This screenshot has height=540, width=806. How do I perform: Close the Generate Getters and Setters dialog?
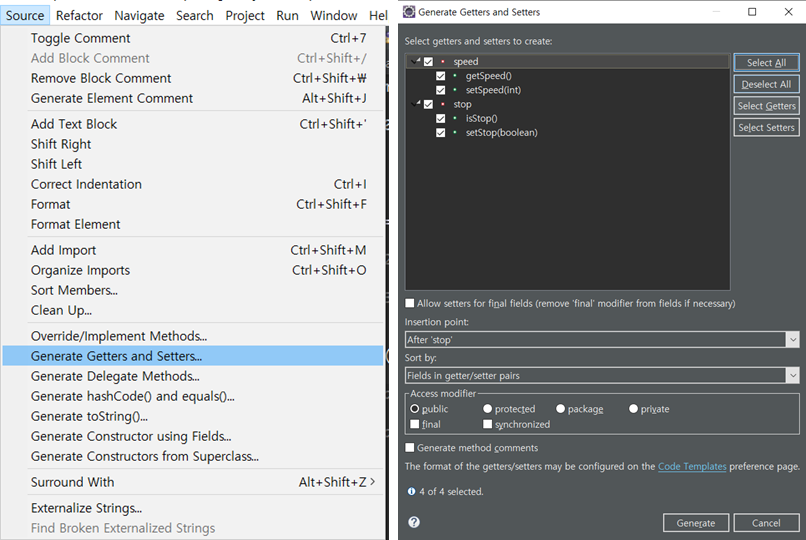pyautogui.click(x=789, y=11)
